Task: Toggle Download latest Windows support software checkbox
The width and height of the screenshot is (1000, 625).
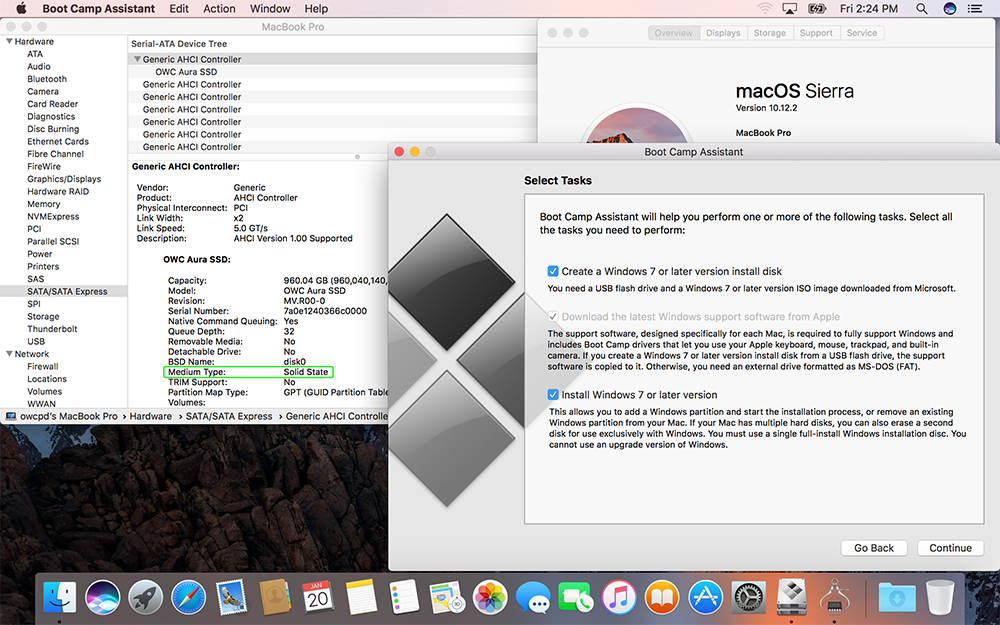Action: [553, 316]
